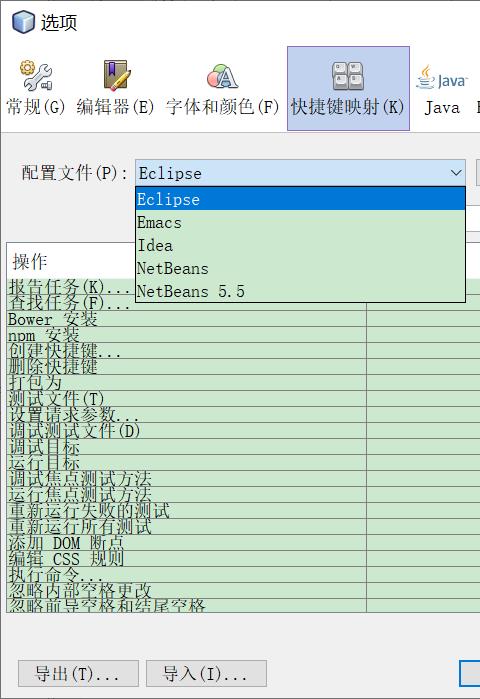
Task: Click the Import (导入) button
Action: (x=206, y=673)
